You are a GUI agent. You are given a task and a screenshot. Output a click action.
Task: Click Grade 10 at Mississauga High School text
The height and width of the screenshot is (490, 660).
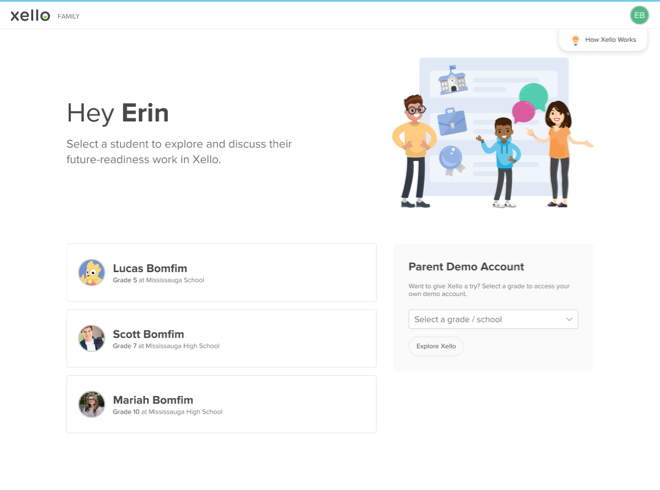(x=168, y=412)
